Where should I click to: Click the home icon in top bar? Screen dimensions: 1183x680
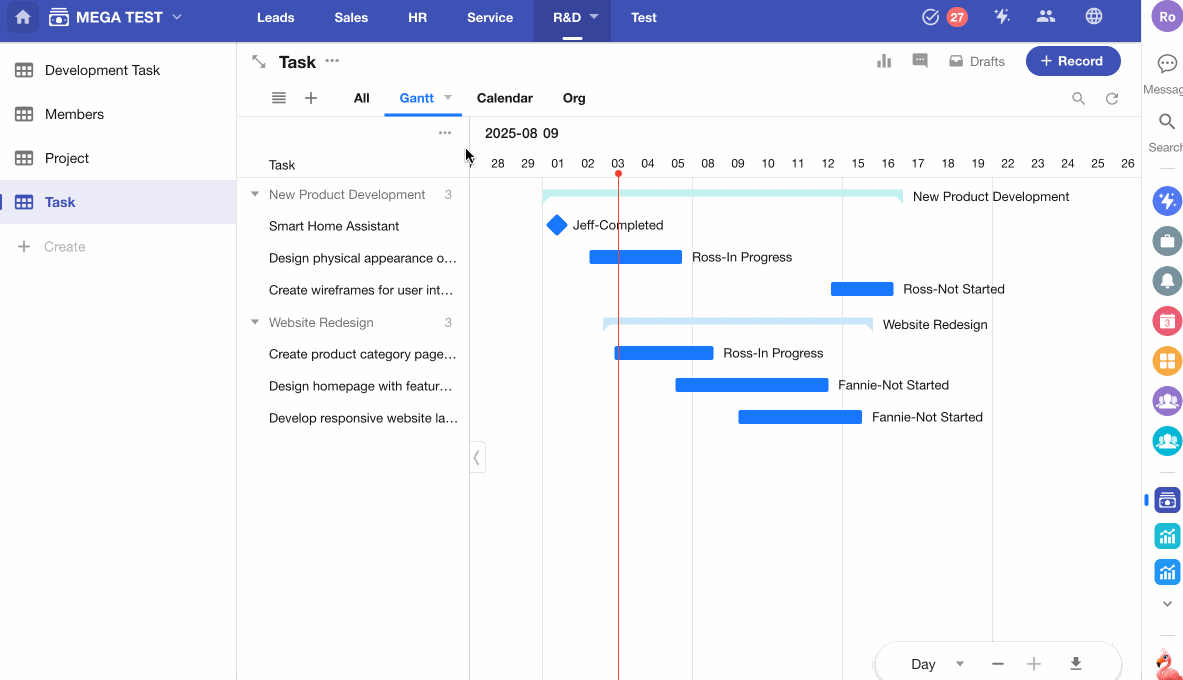[23, 17]
